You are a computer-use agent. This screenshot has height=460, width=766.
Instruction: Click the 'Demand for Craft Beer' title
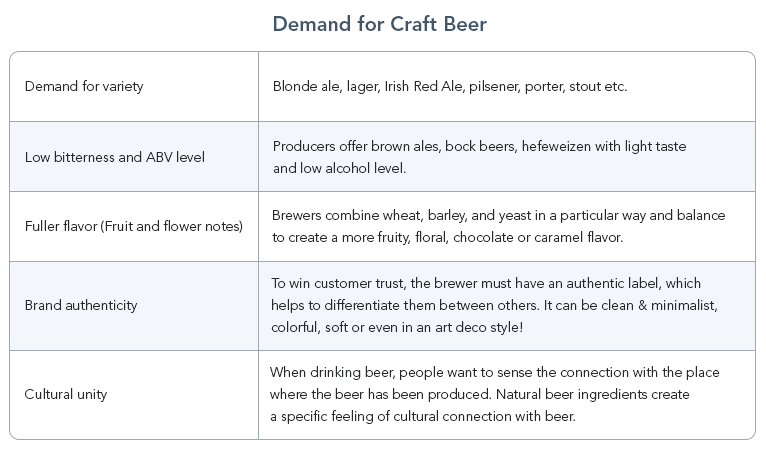tap(380, 24)
